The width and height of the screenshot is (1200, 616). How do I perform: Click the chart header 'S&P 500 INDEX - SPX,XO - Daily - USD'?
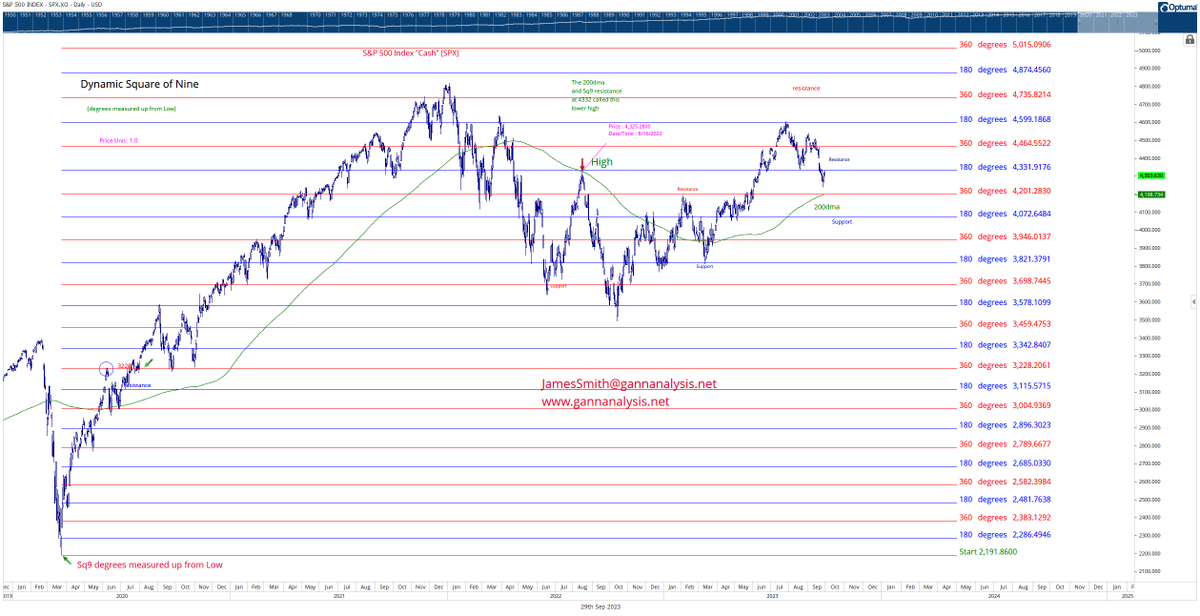(x=53, y=7)
